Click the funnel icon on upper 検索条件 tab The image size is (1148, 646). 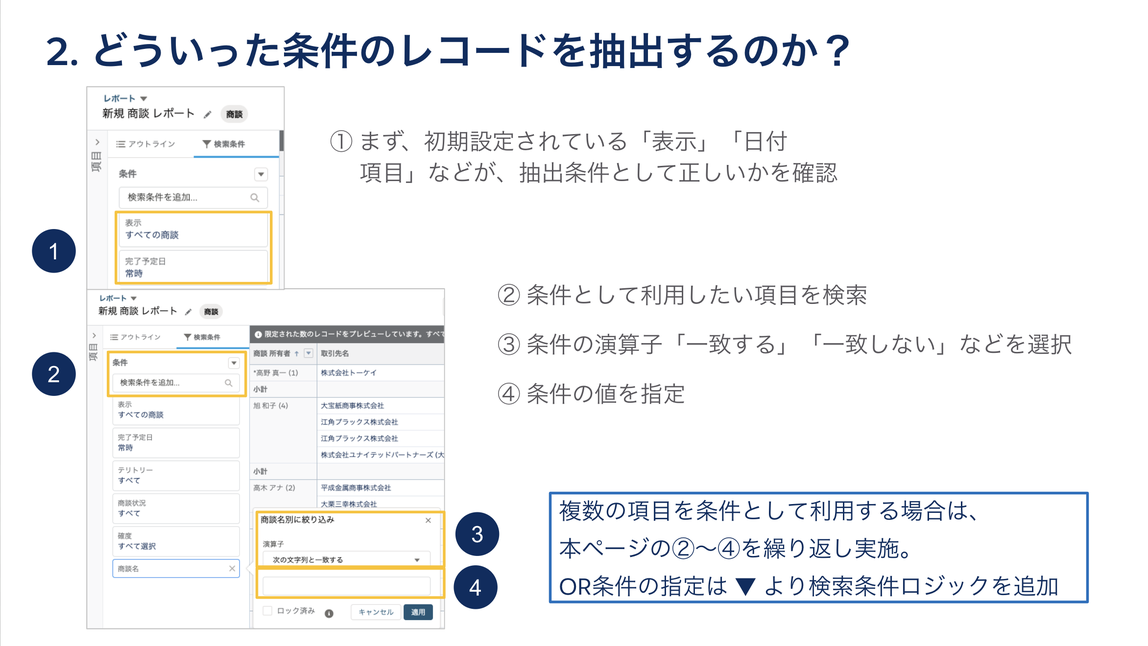pyautogui.click(x=206, y=144)
